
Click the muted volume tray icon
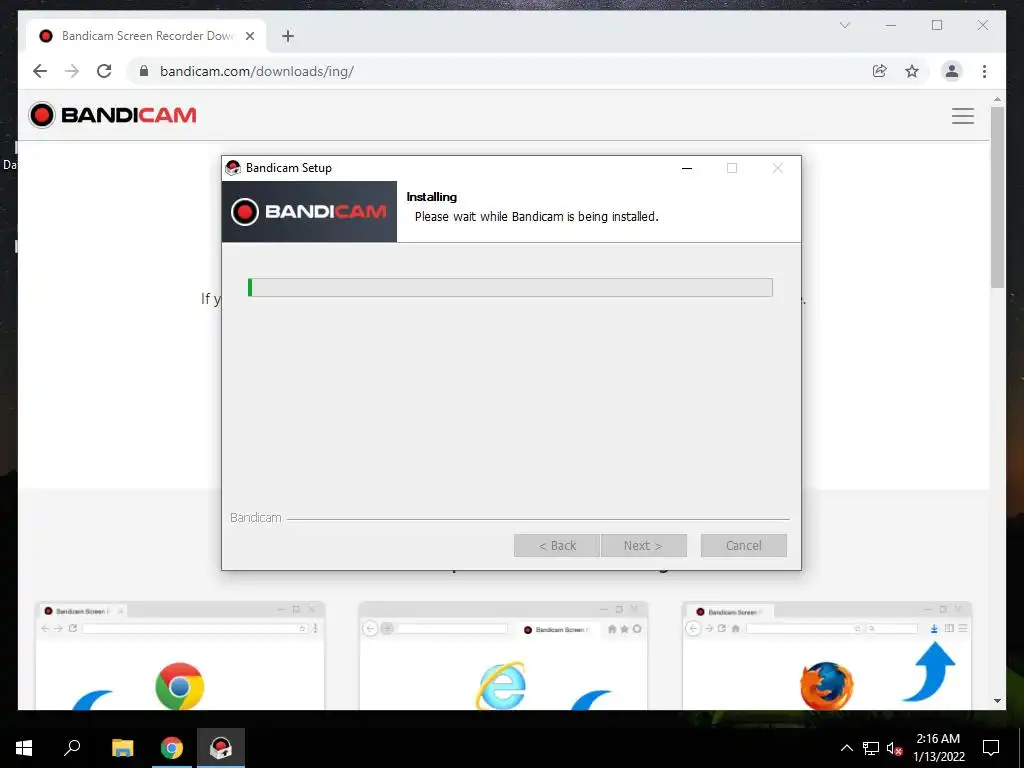(895, 748)
